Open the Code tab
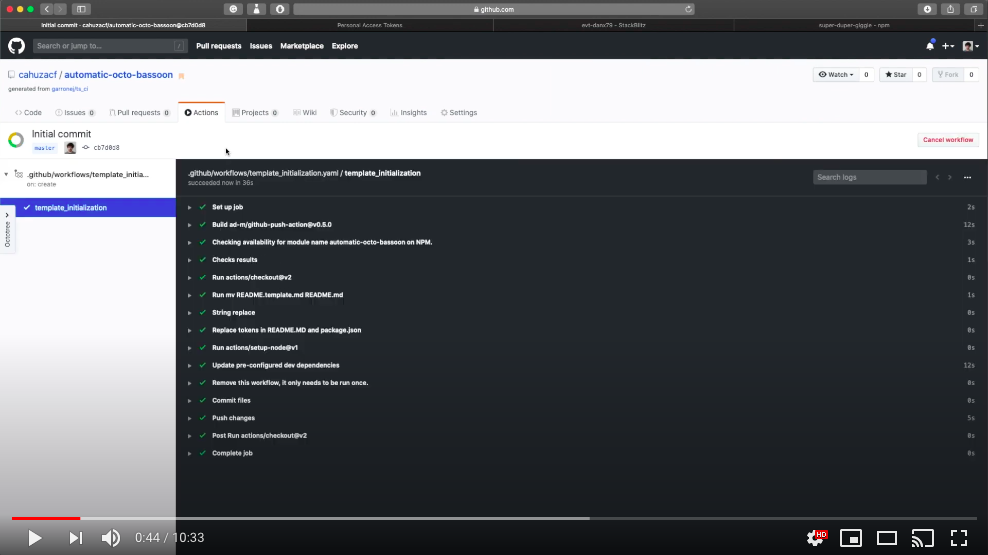The width and height of the screenshot is (988, 555). click(x=28, y=113)
